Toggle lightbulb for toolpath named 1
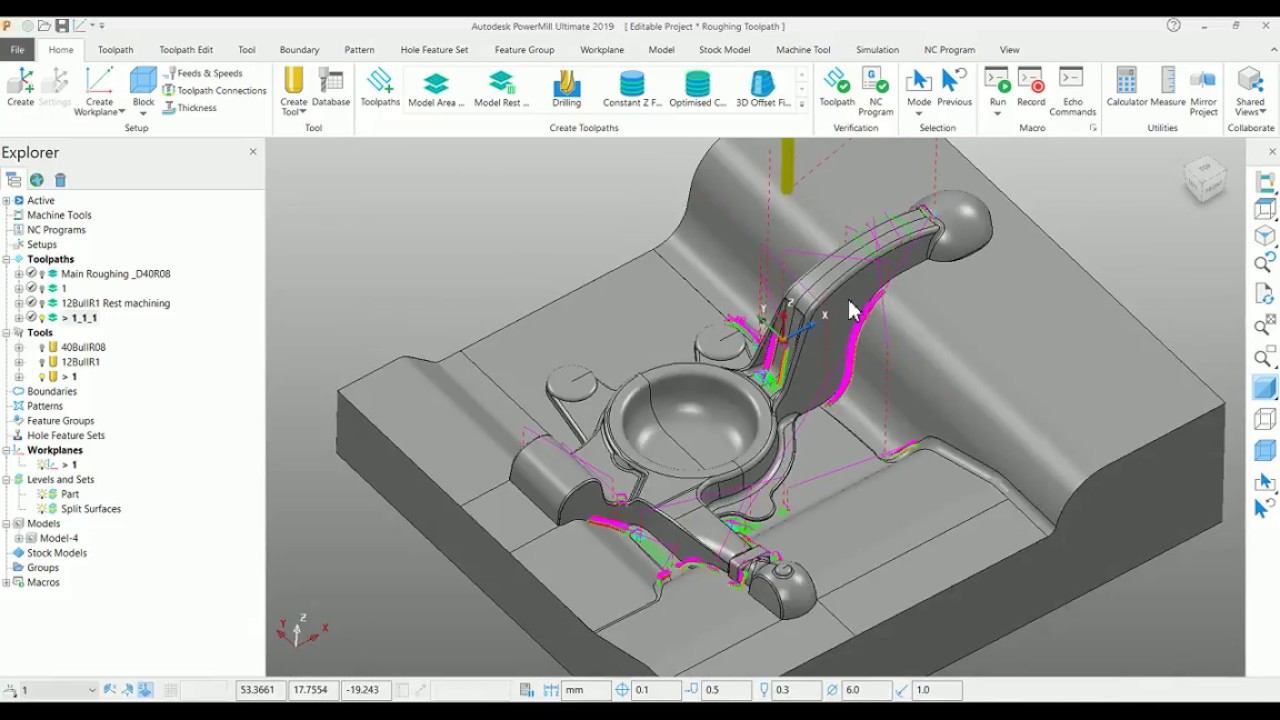 point(43,288)
